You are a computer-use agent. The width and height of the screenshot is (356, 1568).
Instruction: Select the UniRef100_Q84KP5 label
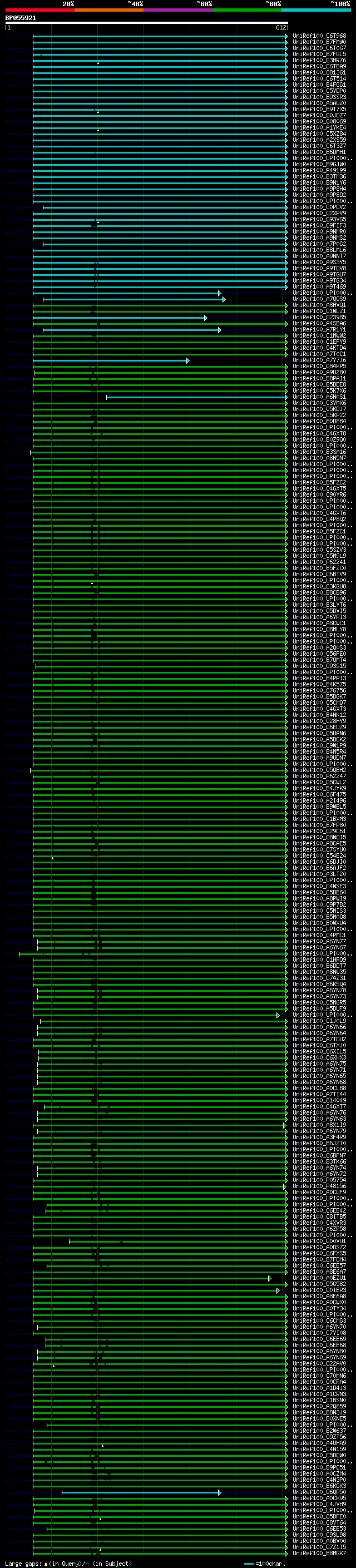pyautogui.click(x=319, y=367)
